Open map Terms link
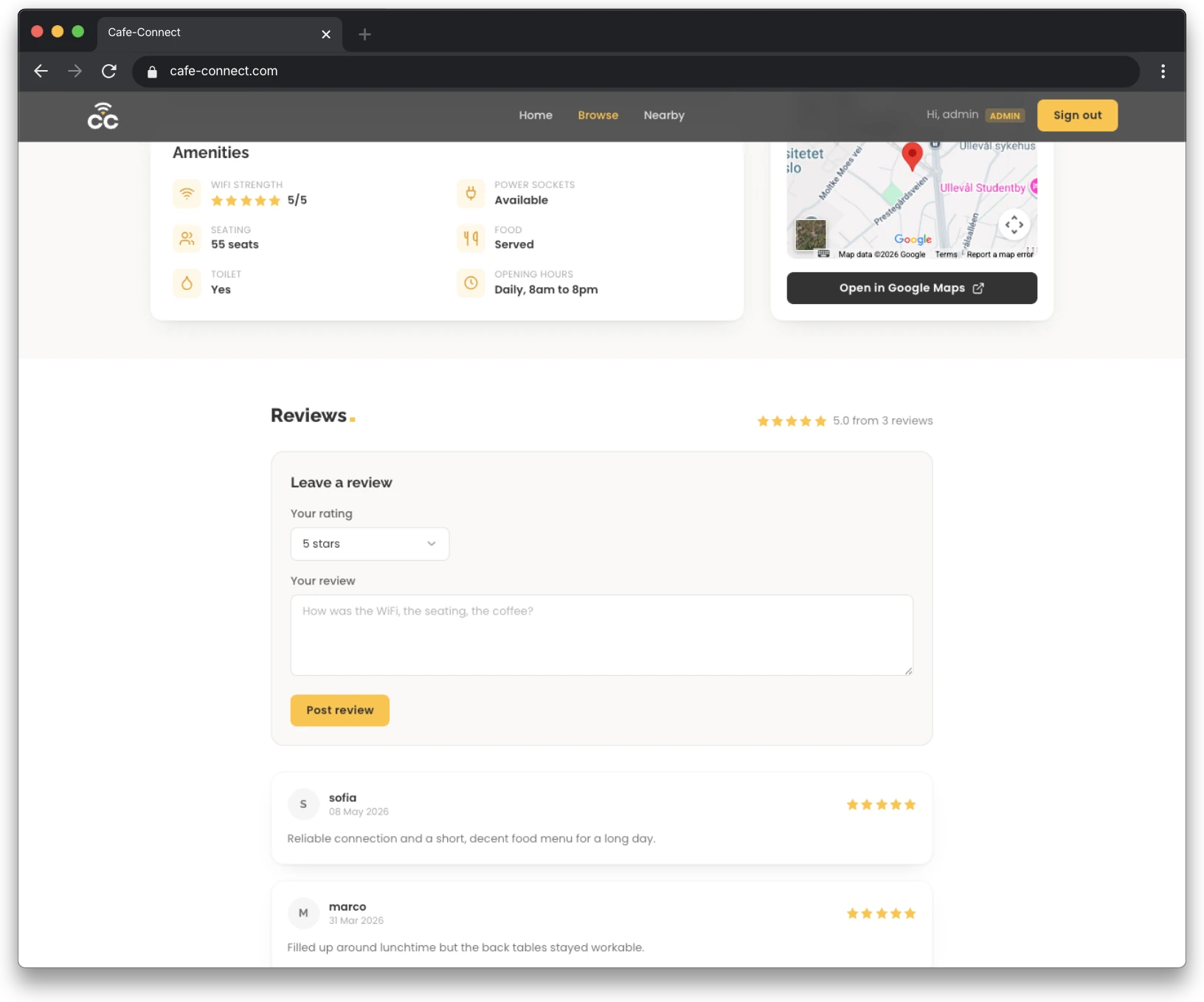 pyautogui.click(x=946, y=255)
